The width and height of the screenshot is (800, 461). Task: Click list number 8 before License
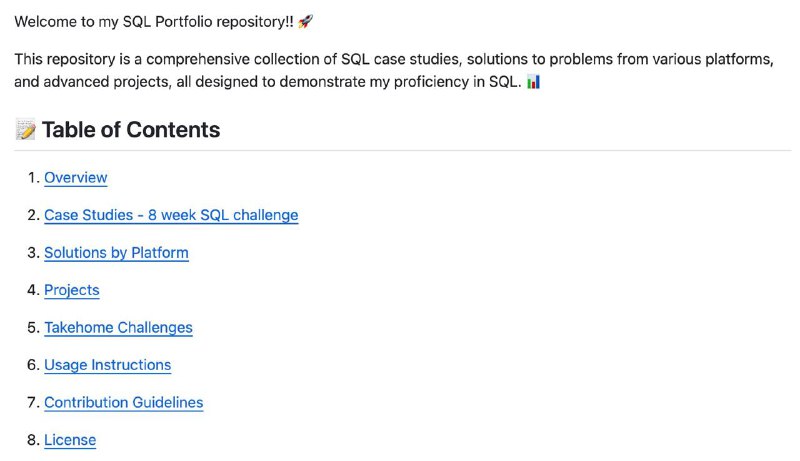(x=33, y=440)
